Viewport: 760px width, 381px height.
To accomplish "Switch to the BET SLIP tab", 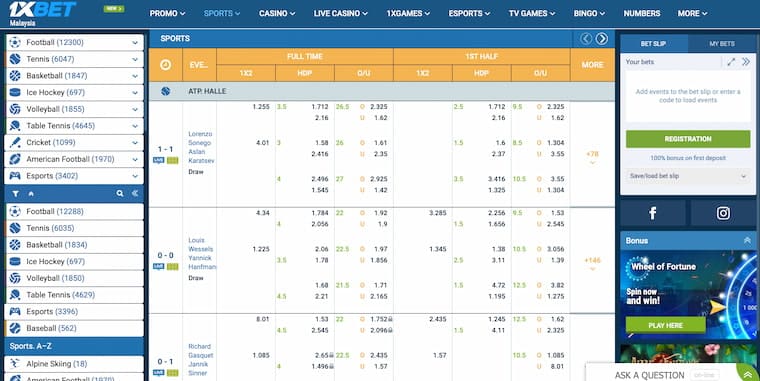I will click(653, 44).
